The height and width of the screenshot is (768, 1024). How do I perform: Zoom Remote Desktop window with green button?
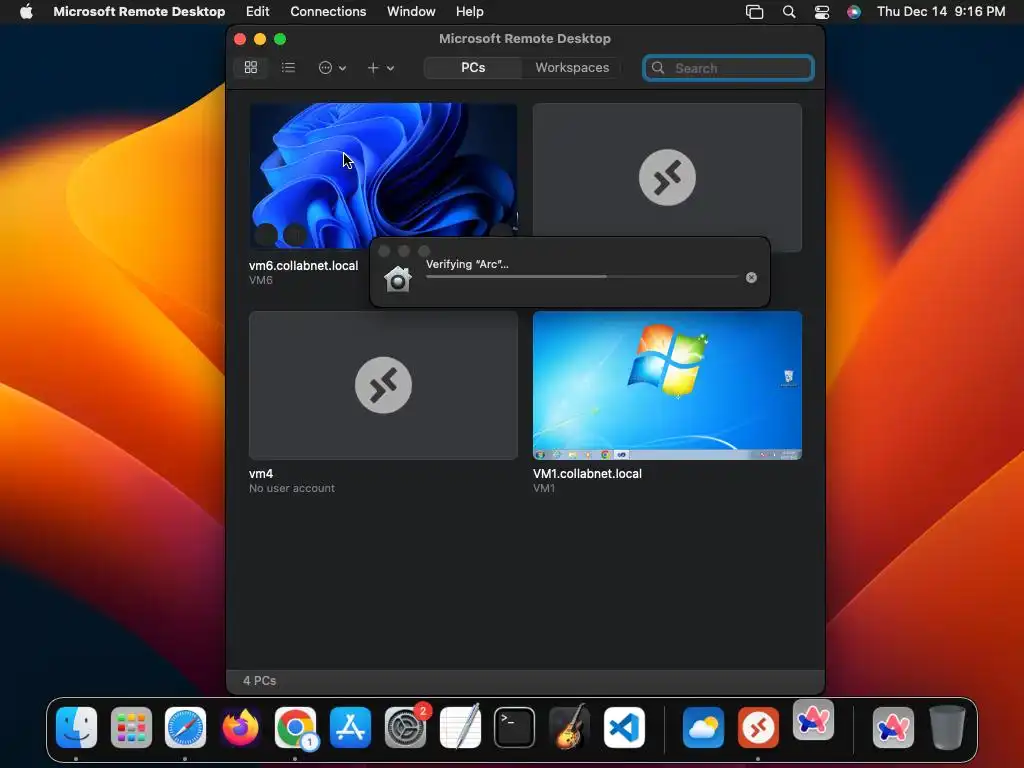[x=280, y=39]
